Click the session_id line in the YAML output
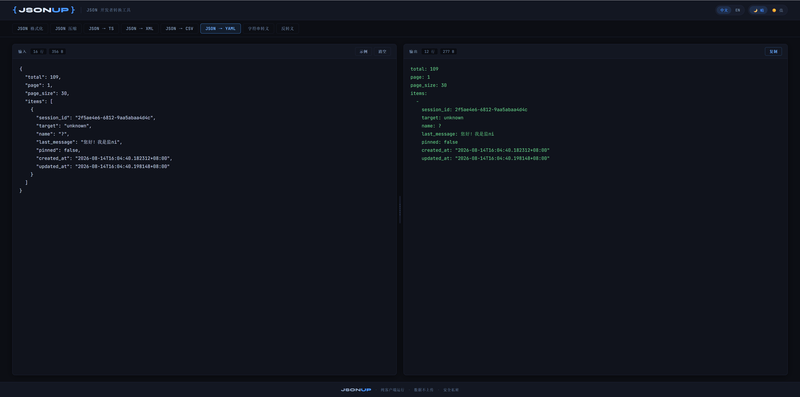 474,110
